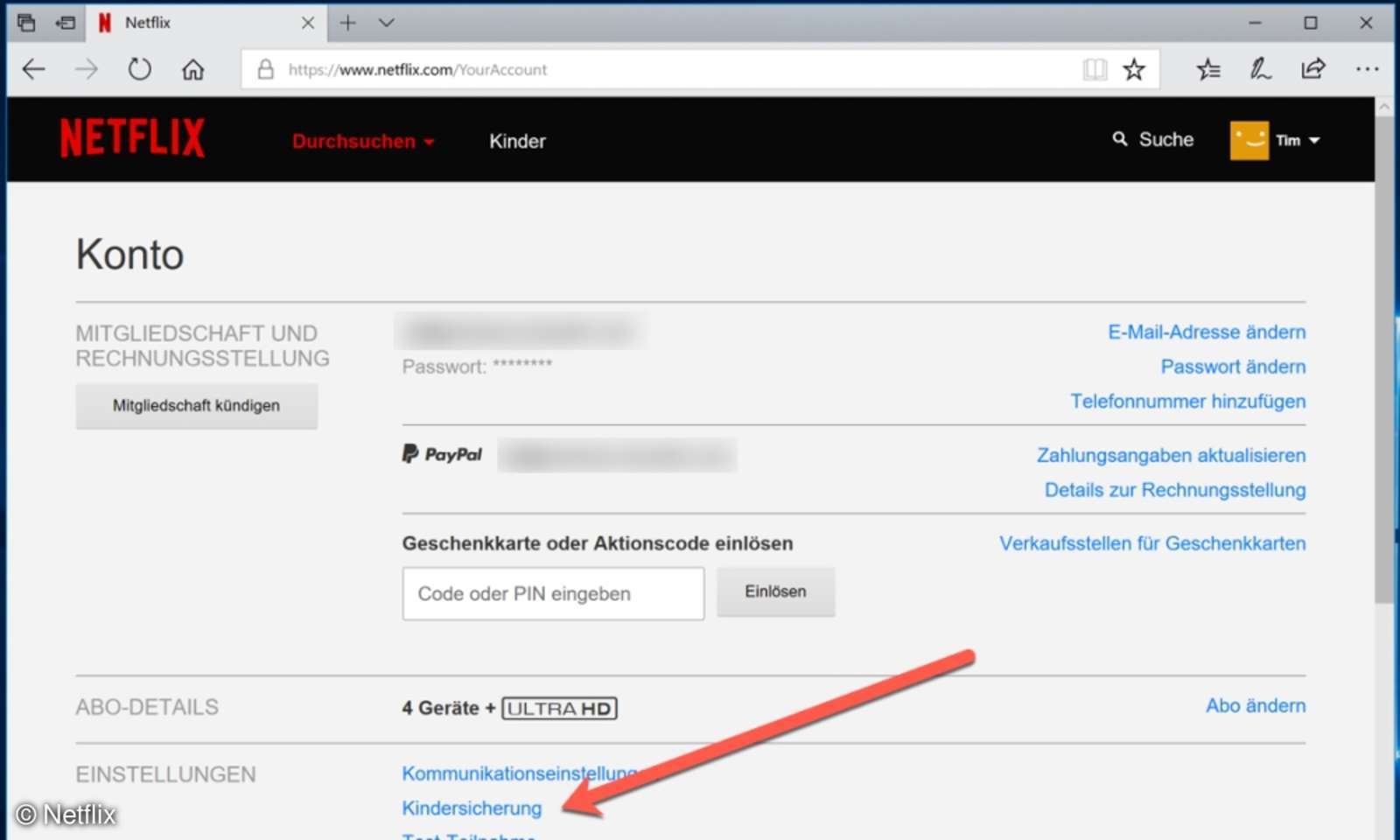Open the Abo ändern link
Viewport: 1400px width, 840px height.
(1256, 705)
